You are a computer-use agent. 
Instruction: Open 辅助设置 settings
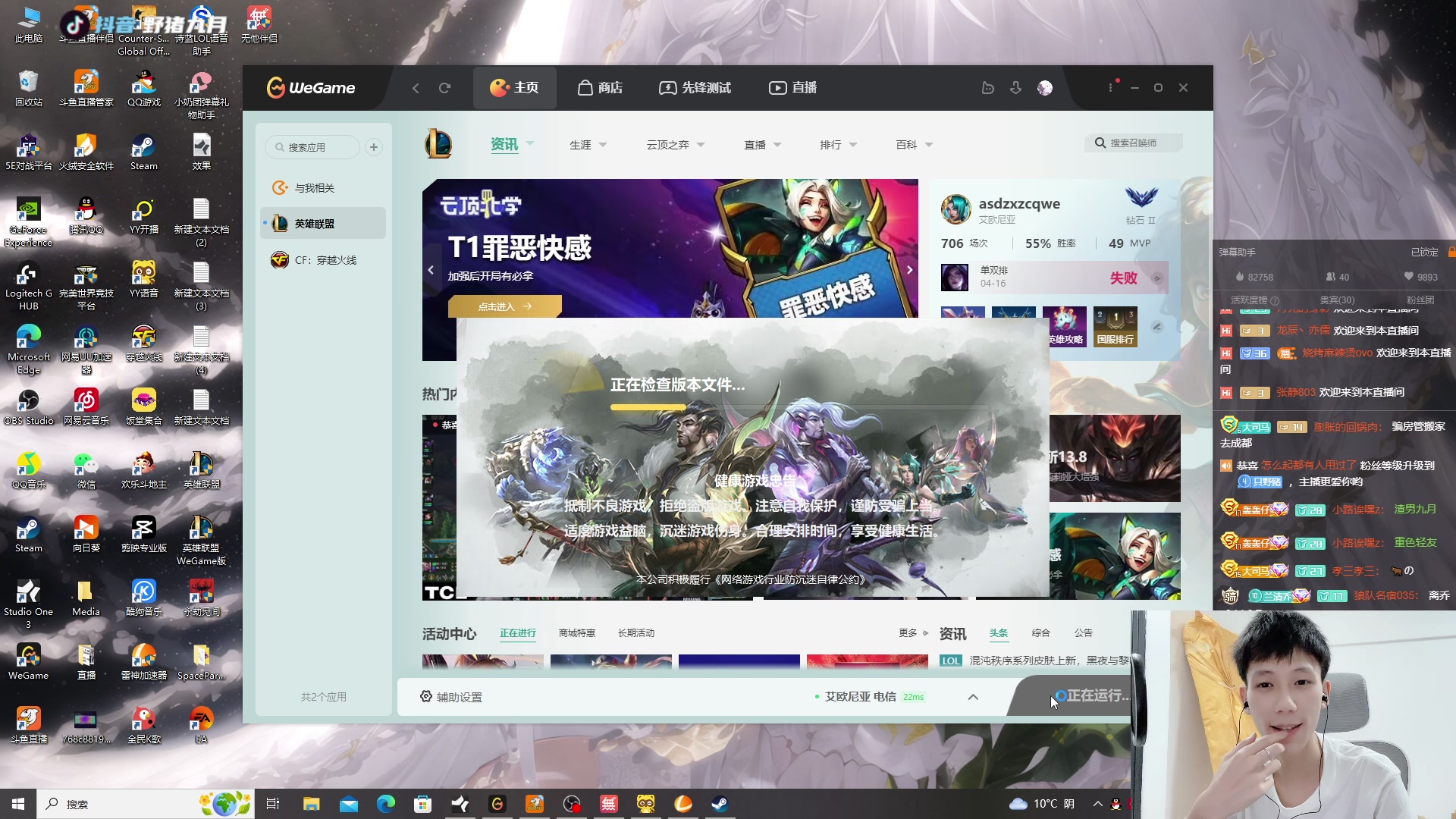(451, 697)
